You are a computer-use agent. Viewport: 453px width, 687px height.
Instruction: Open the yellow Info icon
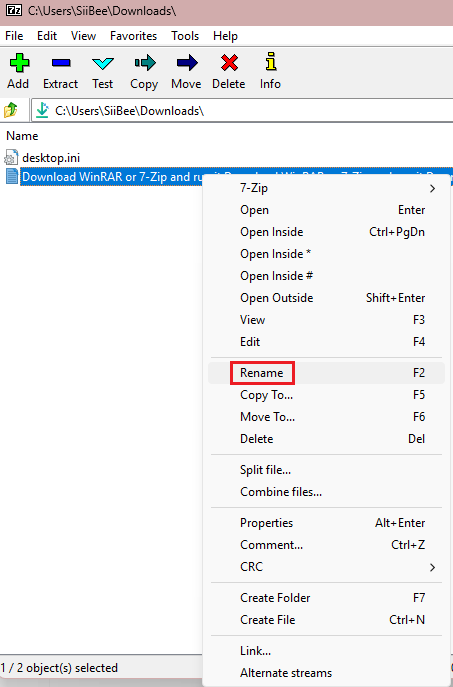pos(271,62)
